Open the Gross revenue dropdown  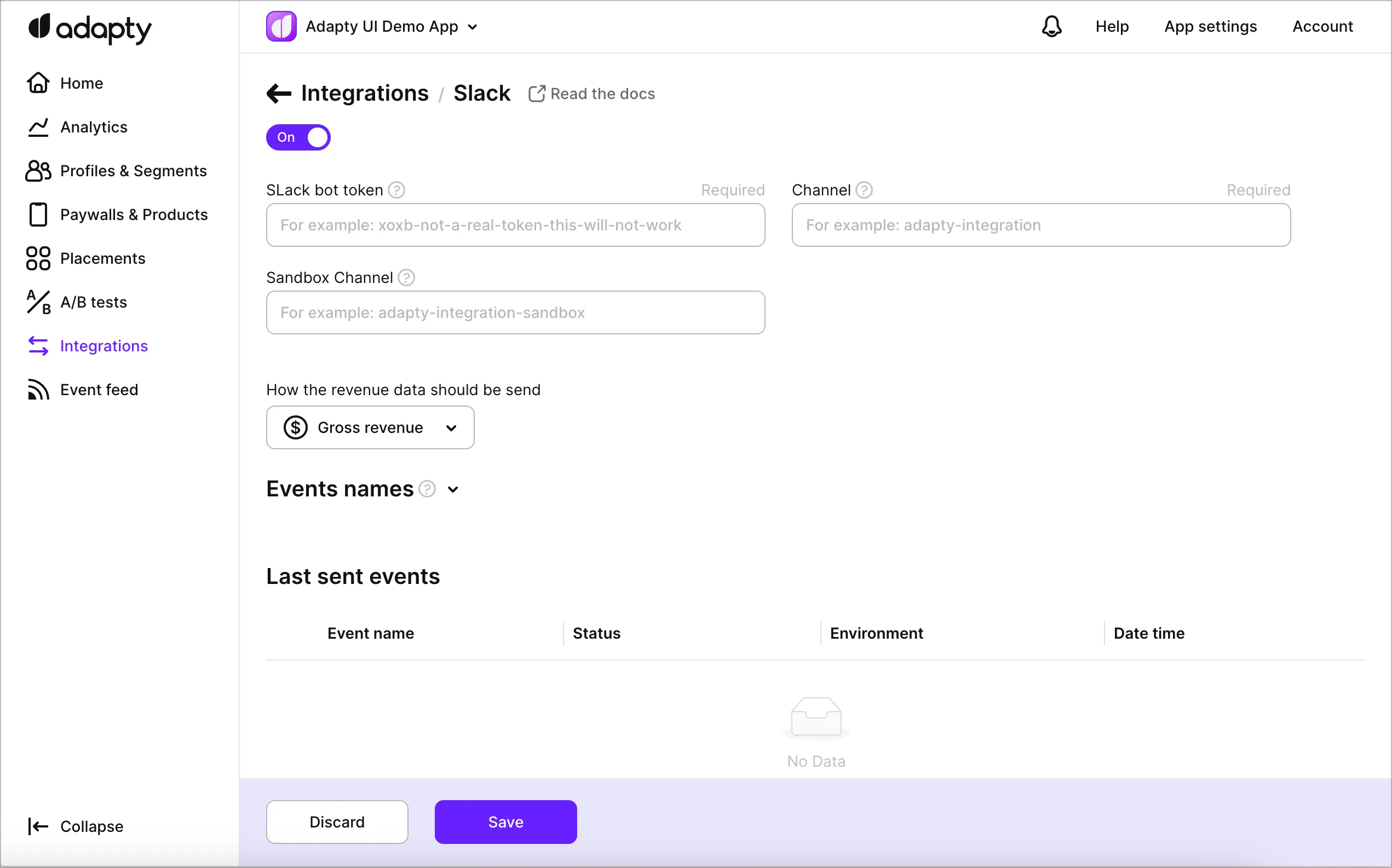[370, 427]
